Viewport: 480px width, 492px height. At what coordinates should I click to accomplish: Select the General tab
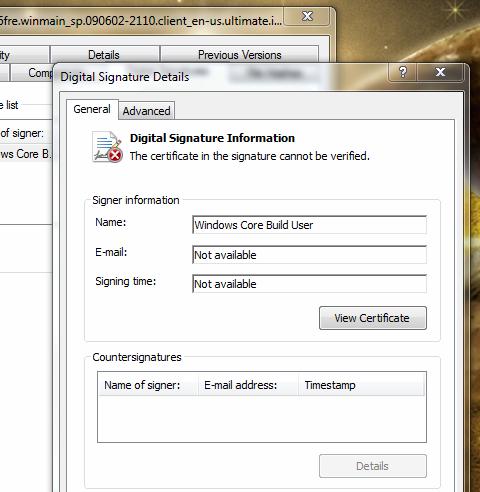[92, 109]
